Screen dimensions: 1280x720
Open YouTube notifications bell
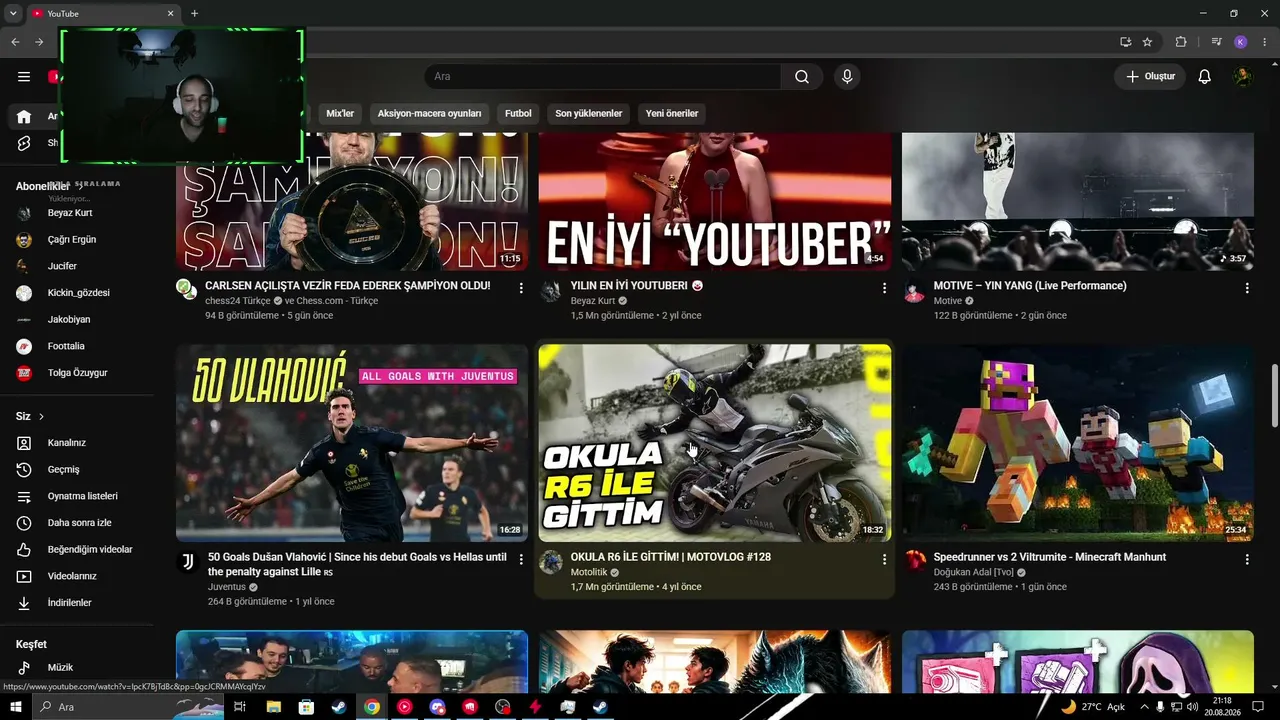pyautogui.click(x=1205, y=77)
